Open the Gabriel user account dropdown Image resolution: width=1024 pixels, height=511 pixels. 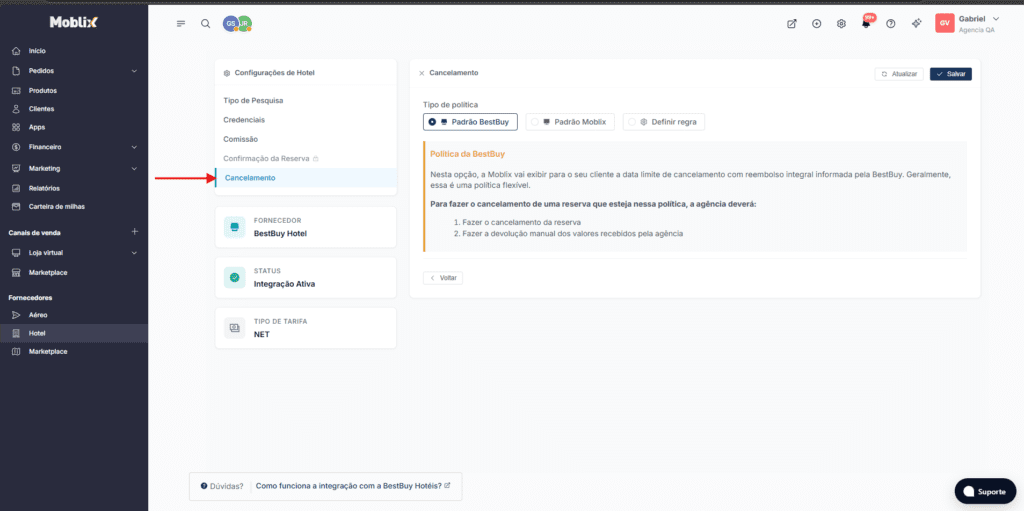coord(967,24)
